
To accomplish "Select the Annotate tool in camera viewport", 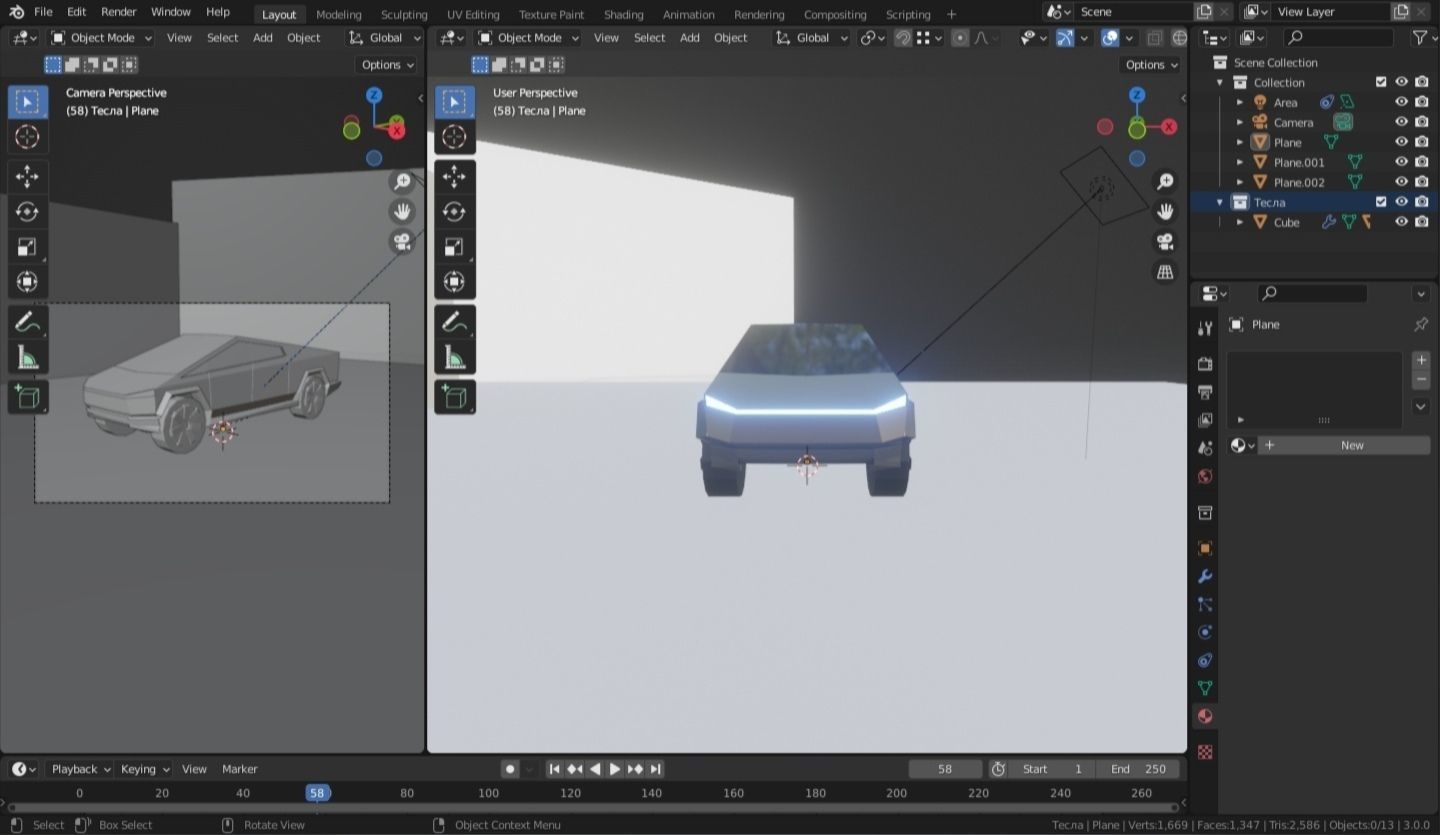I will click(27, 322).
